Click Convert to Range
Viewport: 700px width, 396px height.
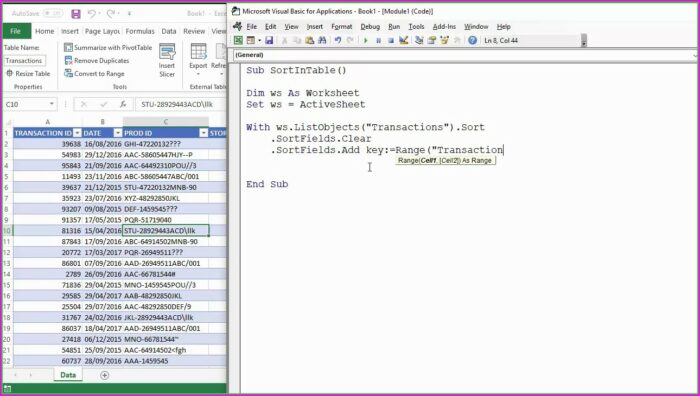94,74
